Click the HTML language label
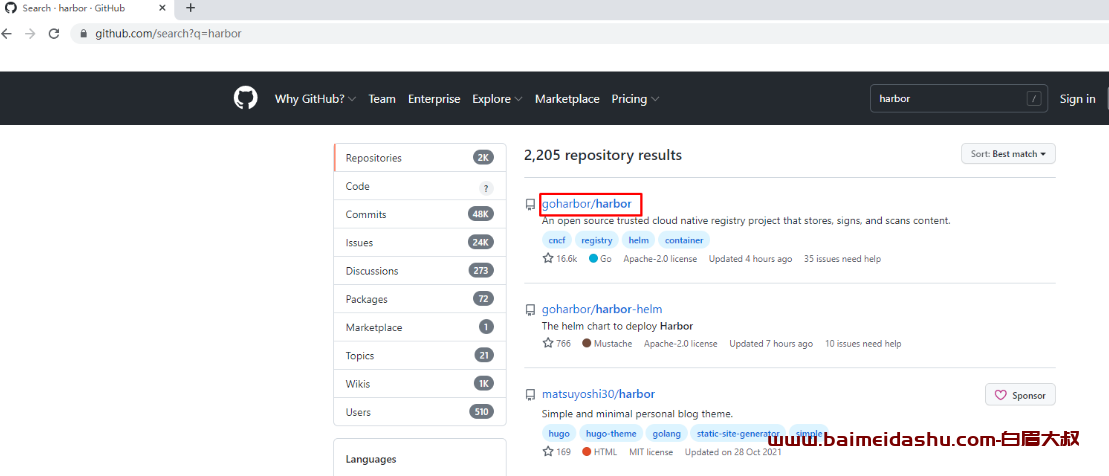1109x476 pixels. (x=599, y=451)
